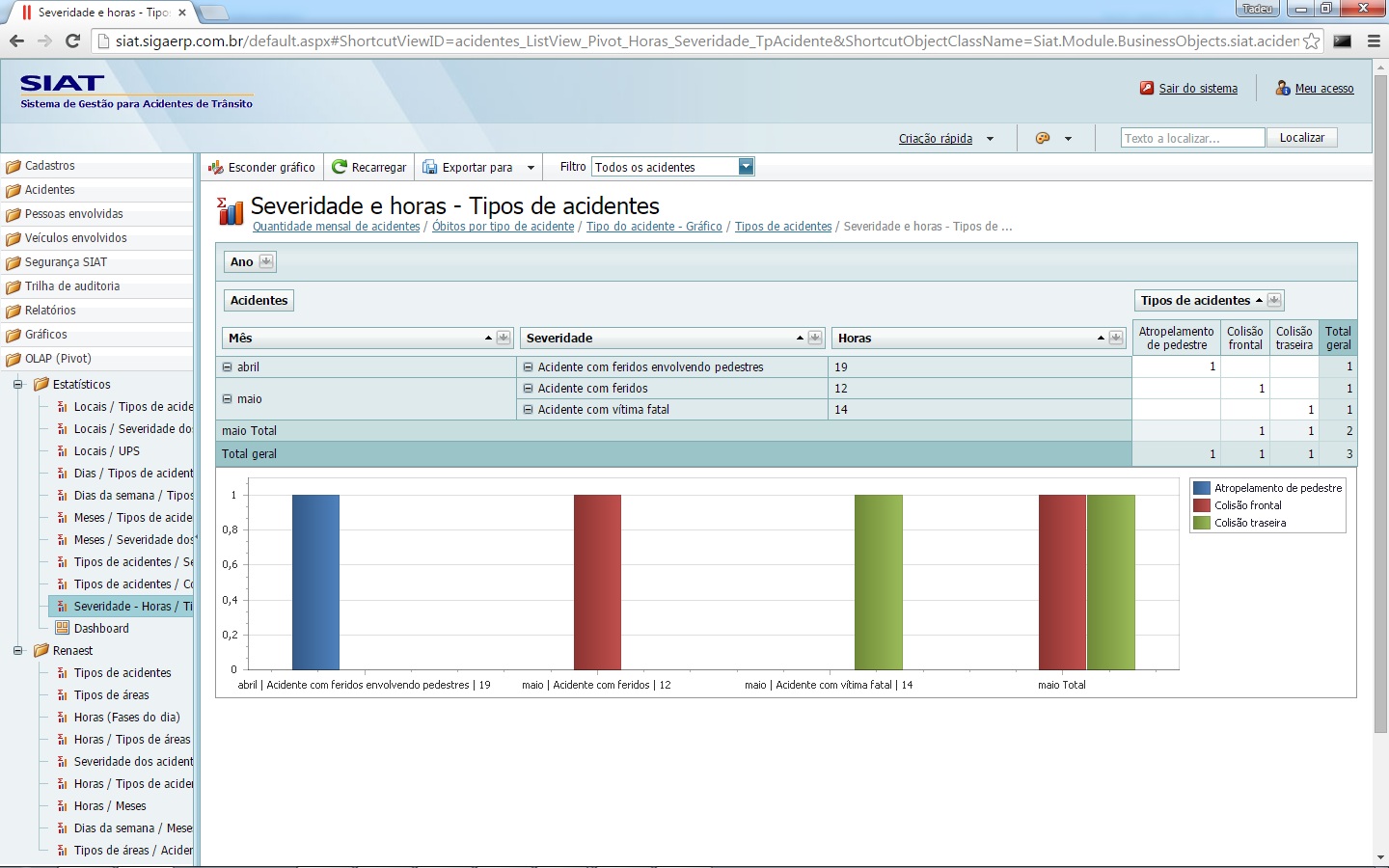Click the Dashboard item icon
Screen dimensions: 1389x868
click(x=63, y=628)
